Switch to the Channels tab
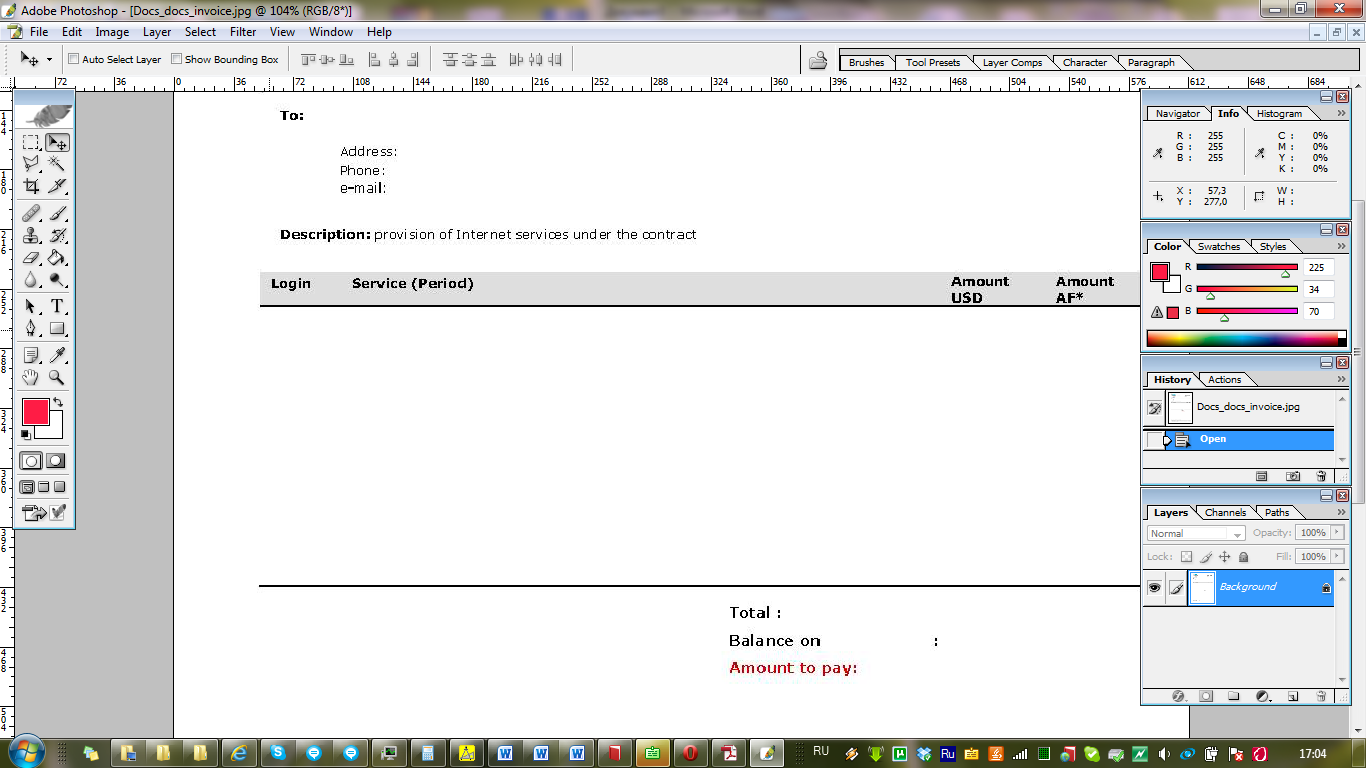 point(1225,513)
